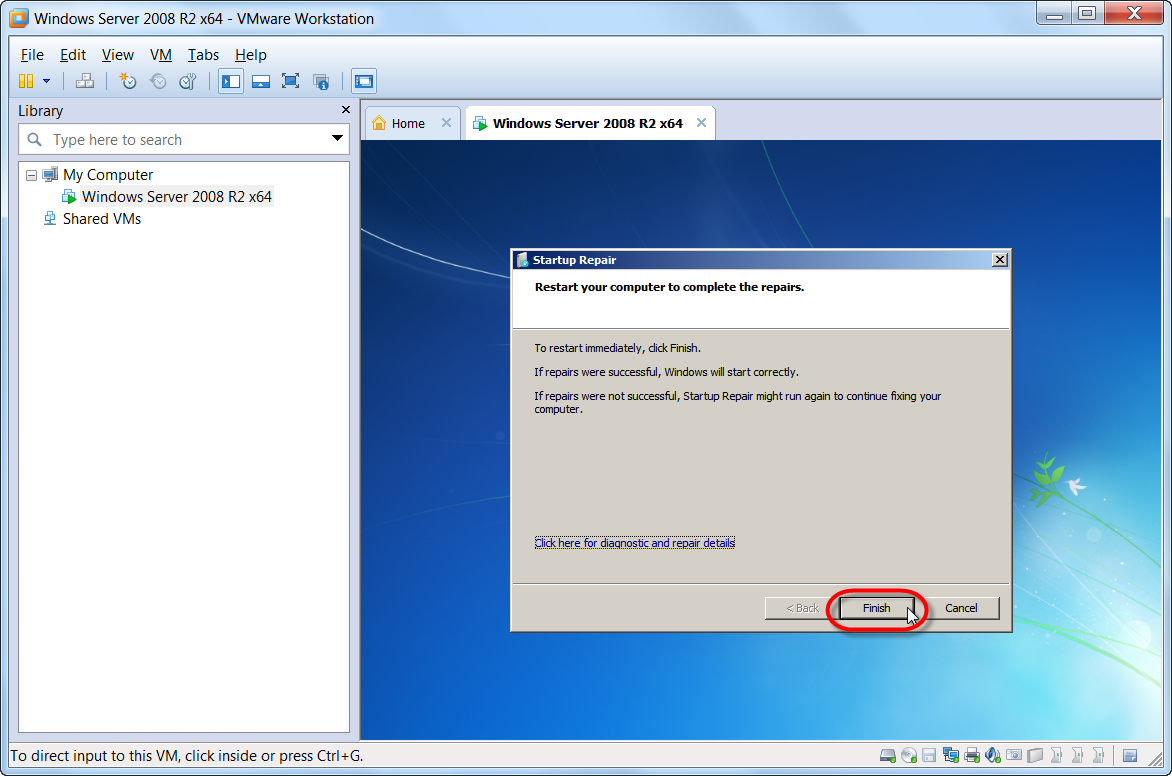
Task: Close the Windows Server 2008 R2 x64 tab
Action: pyautogui.click(x=701, y=123)
